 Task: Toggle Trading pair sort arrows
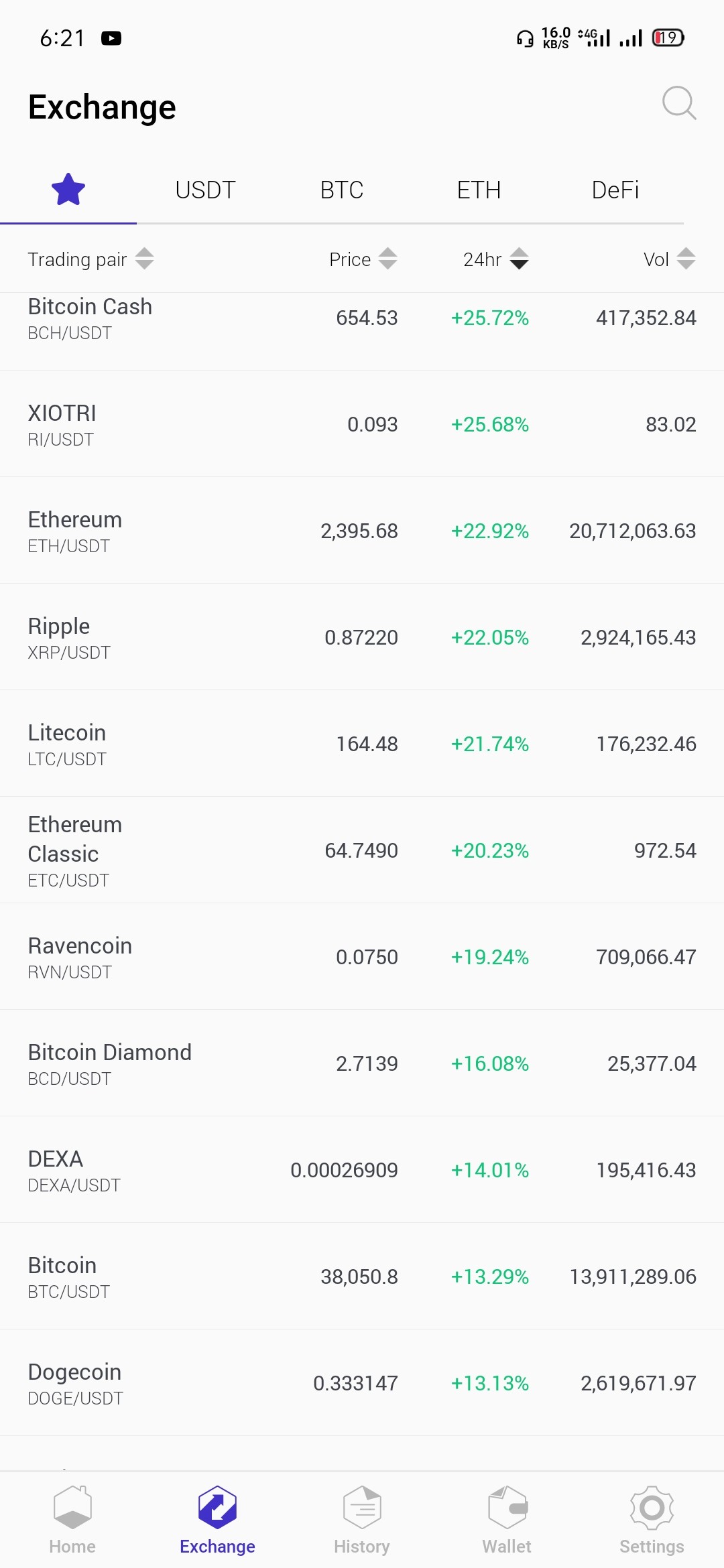[145, 259]
